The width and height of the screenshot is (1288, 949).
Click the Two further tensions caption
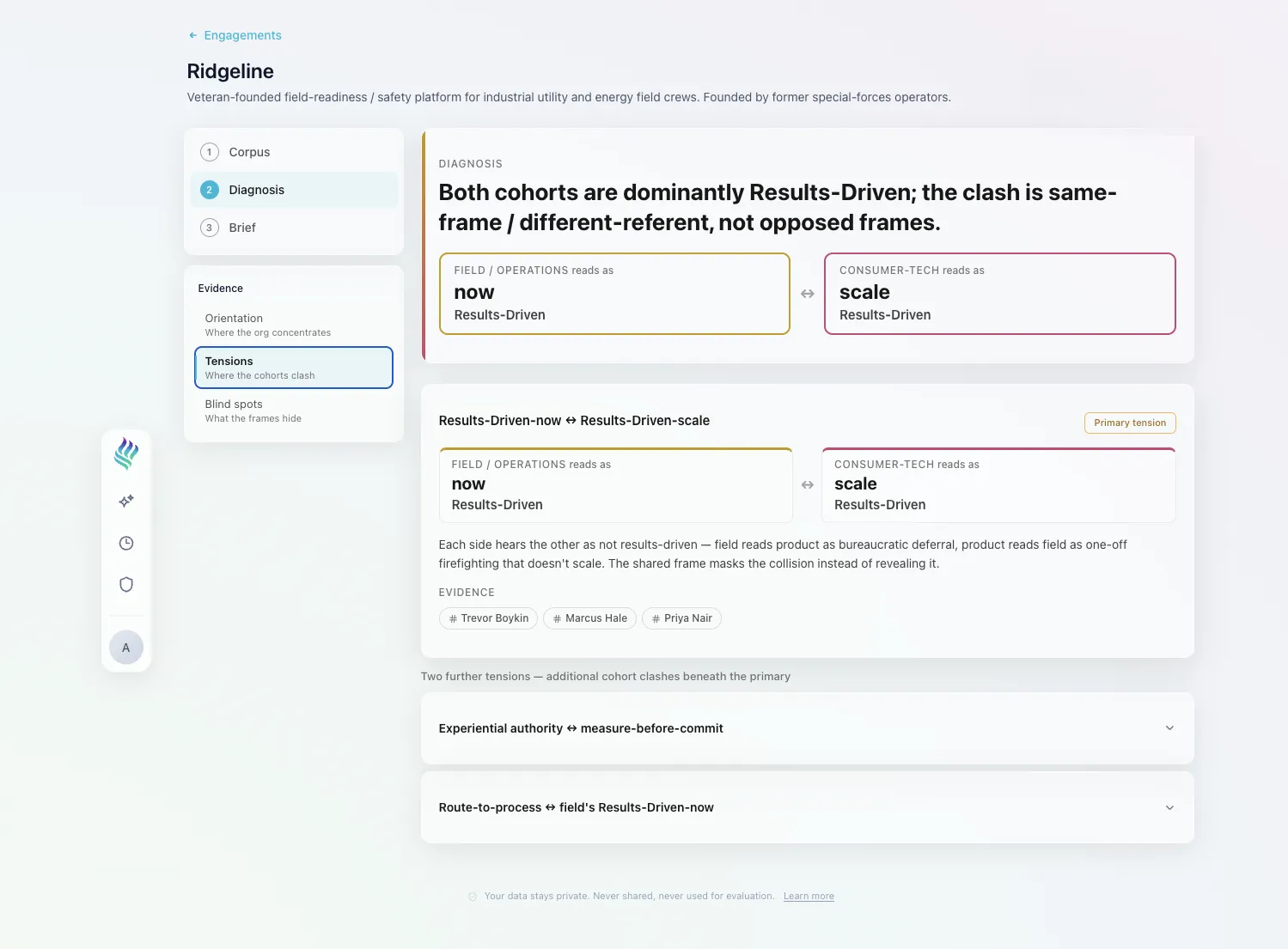point(606,677)
